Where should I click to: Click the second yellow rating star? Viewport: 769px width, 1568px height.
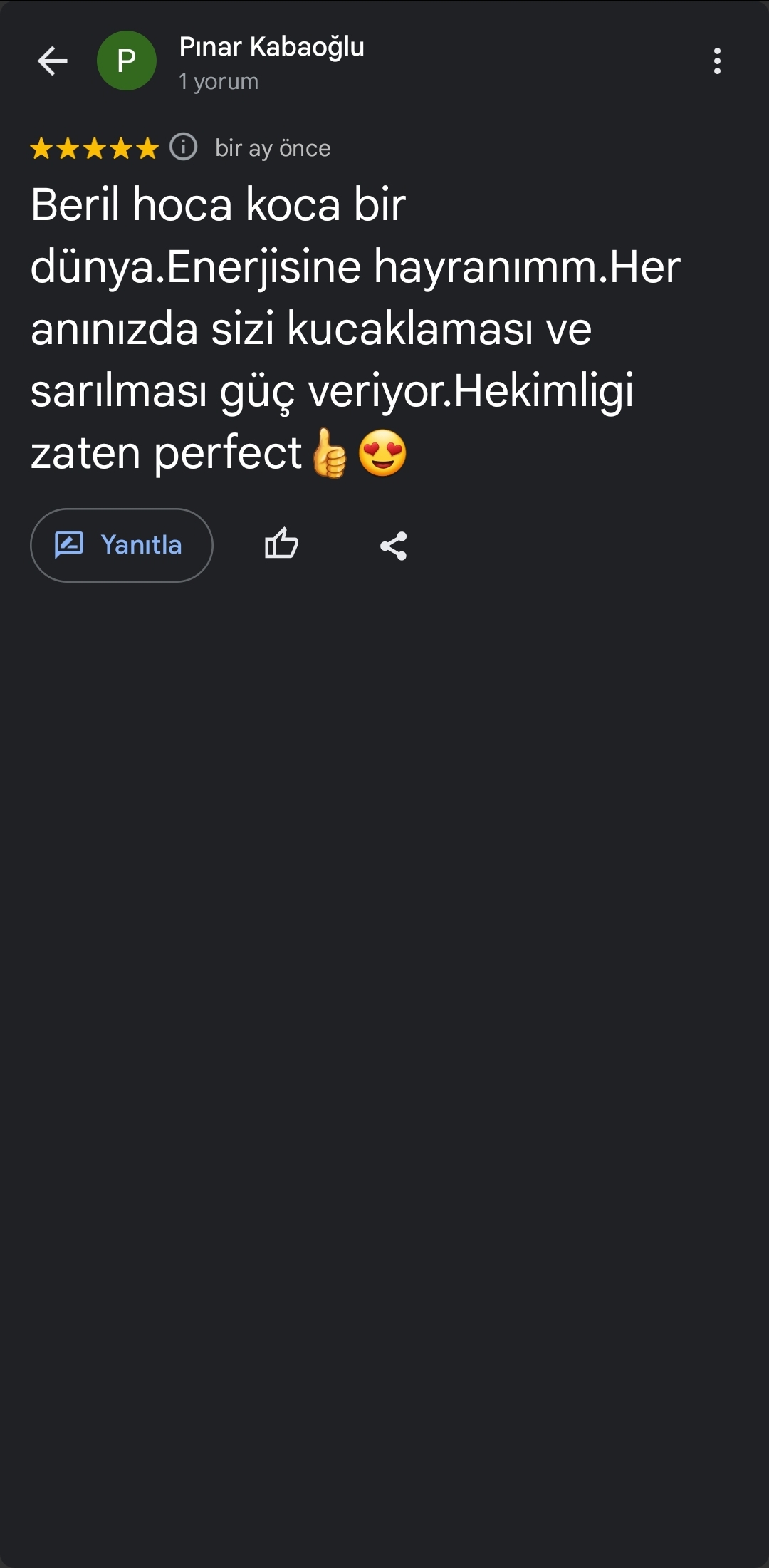(68, 149)
